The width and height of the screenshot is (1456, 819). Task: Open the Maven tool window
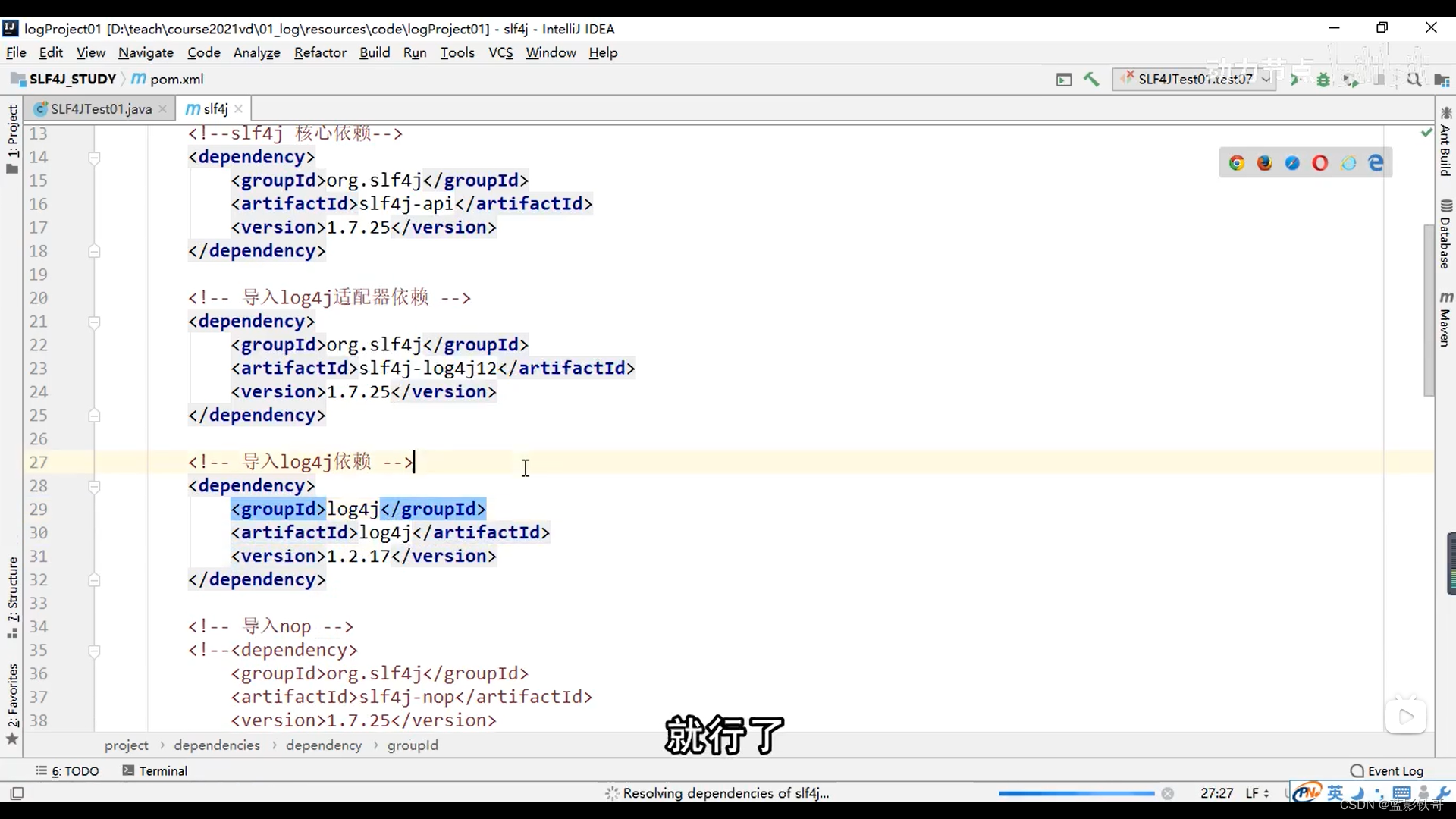1445,318
